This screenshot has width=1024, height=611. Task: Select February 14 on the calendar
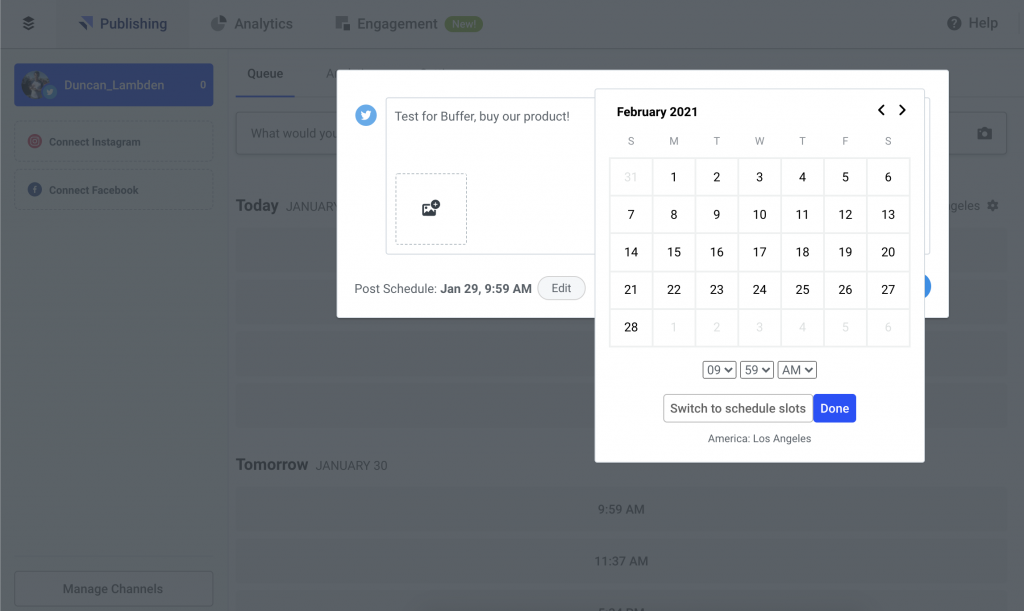click(x=630, y=252)
